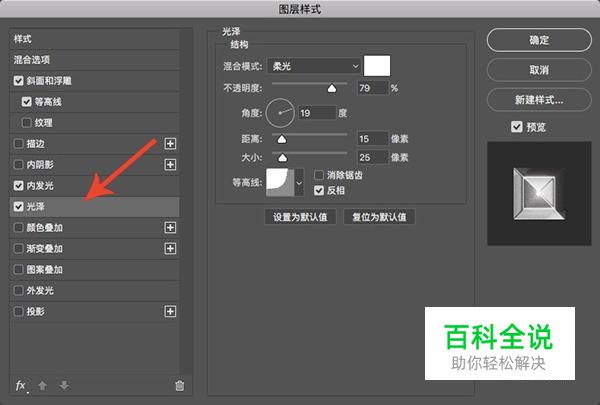Add another Drop Shadow (投影) plus icon

pos(170,312)
